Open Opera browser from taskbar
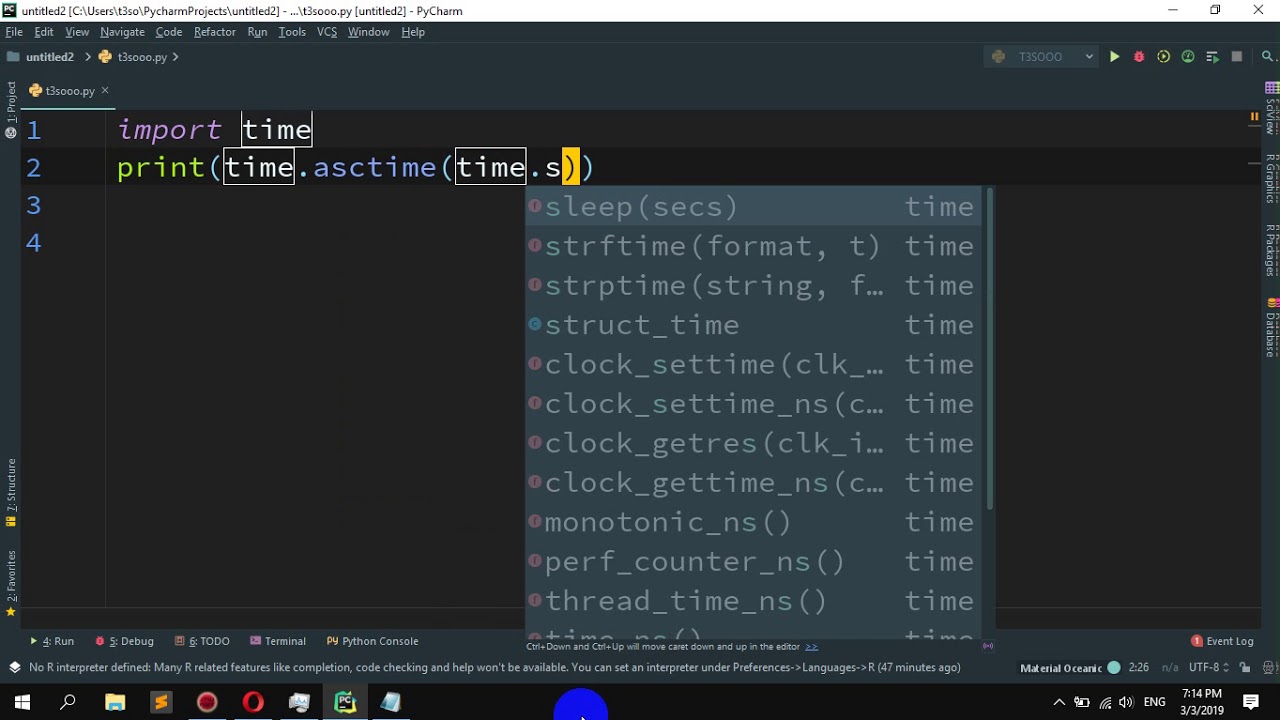This screenshot has height=720, width=1280. 253,703
